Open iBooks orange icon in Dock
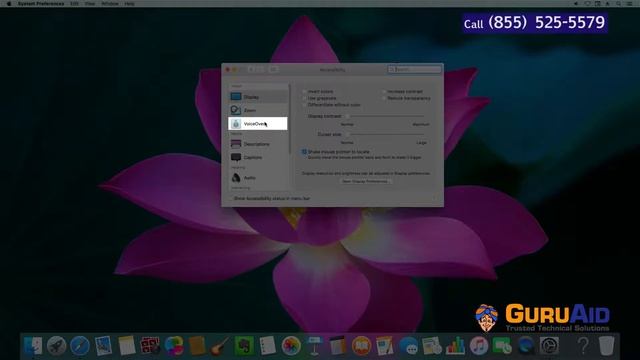The width and height of the screenshot is (640, 360). point(362,346)
